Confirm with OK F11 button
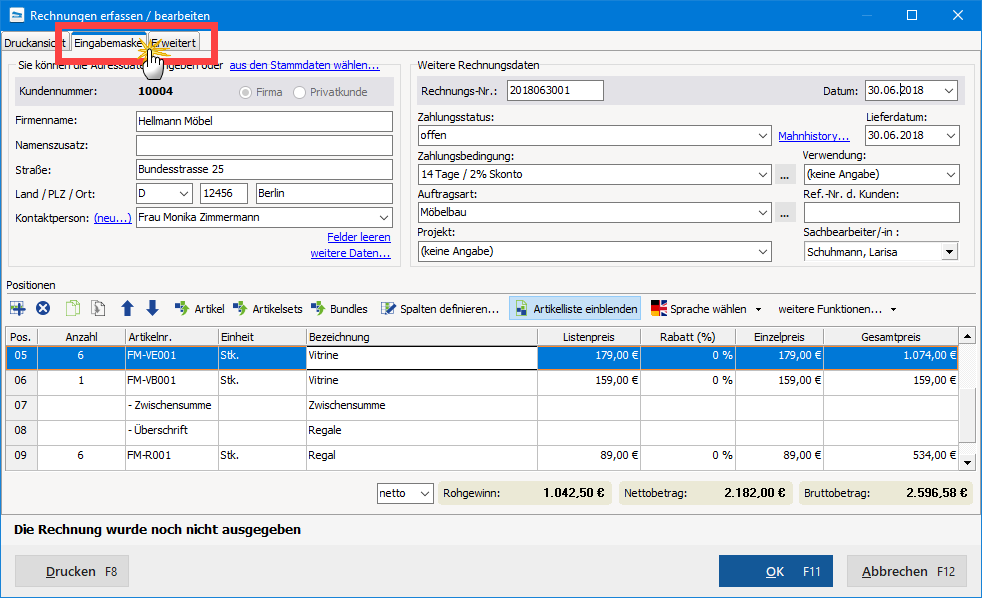Screen dimensions: 982x598 [776, 571]
